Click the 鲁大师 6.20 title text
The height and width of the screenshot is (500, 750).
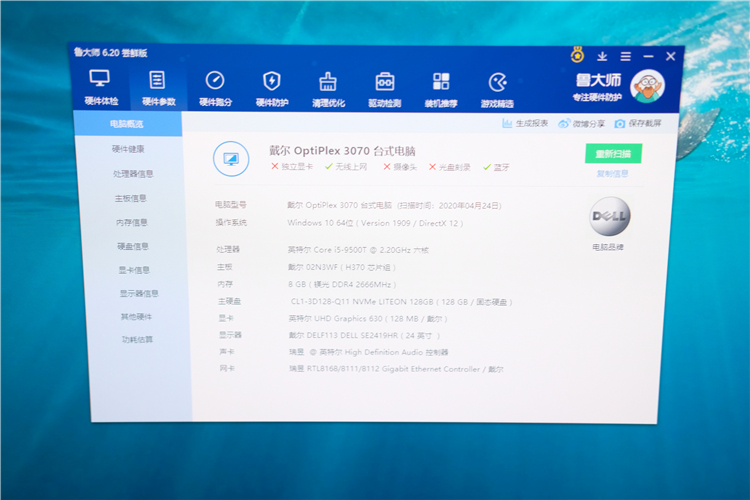[110, 53]
